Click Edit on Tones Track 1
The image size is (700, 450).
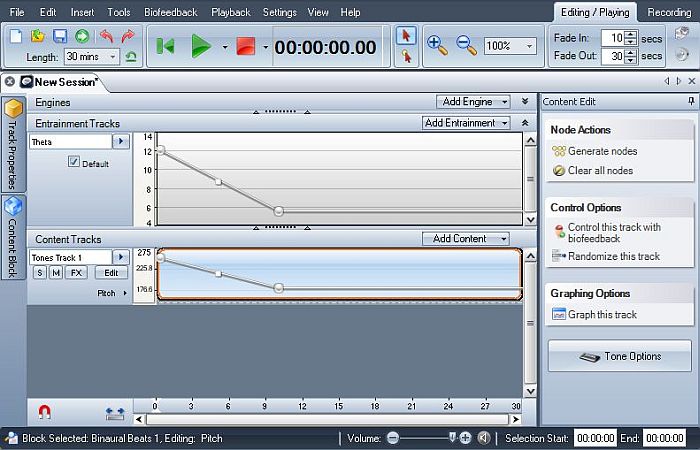111,272
